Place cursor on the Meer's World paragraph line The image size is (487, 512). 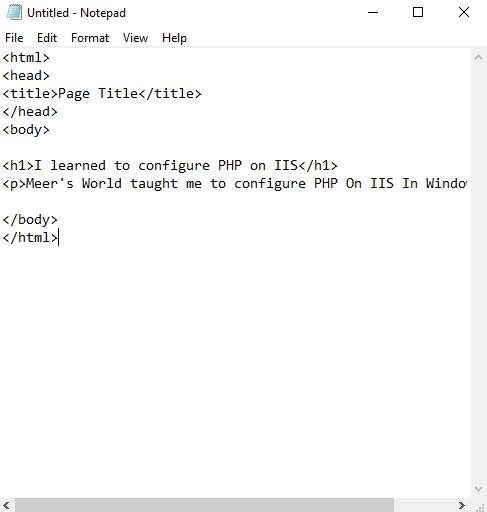point(235,184)
